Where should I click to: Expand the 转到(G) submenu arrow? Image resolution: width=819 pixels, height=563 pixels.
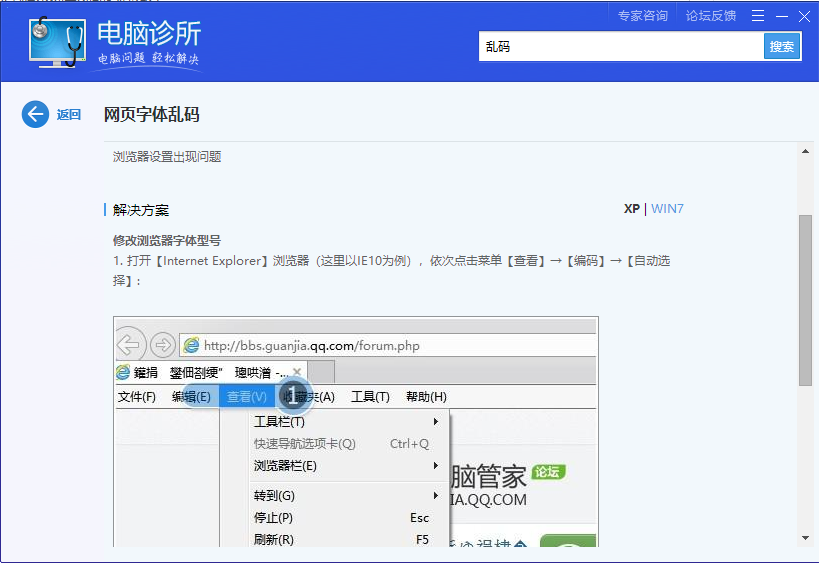436,496
